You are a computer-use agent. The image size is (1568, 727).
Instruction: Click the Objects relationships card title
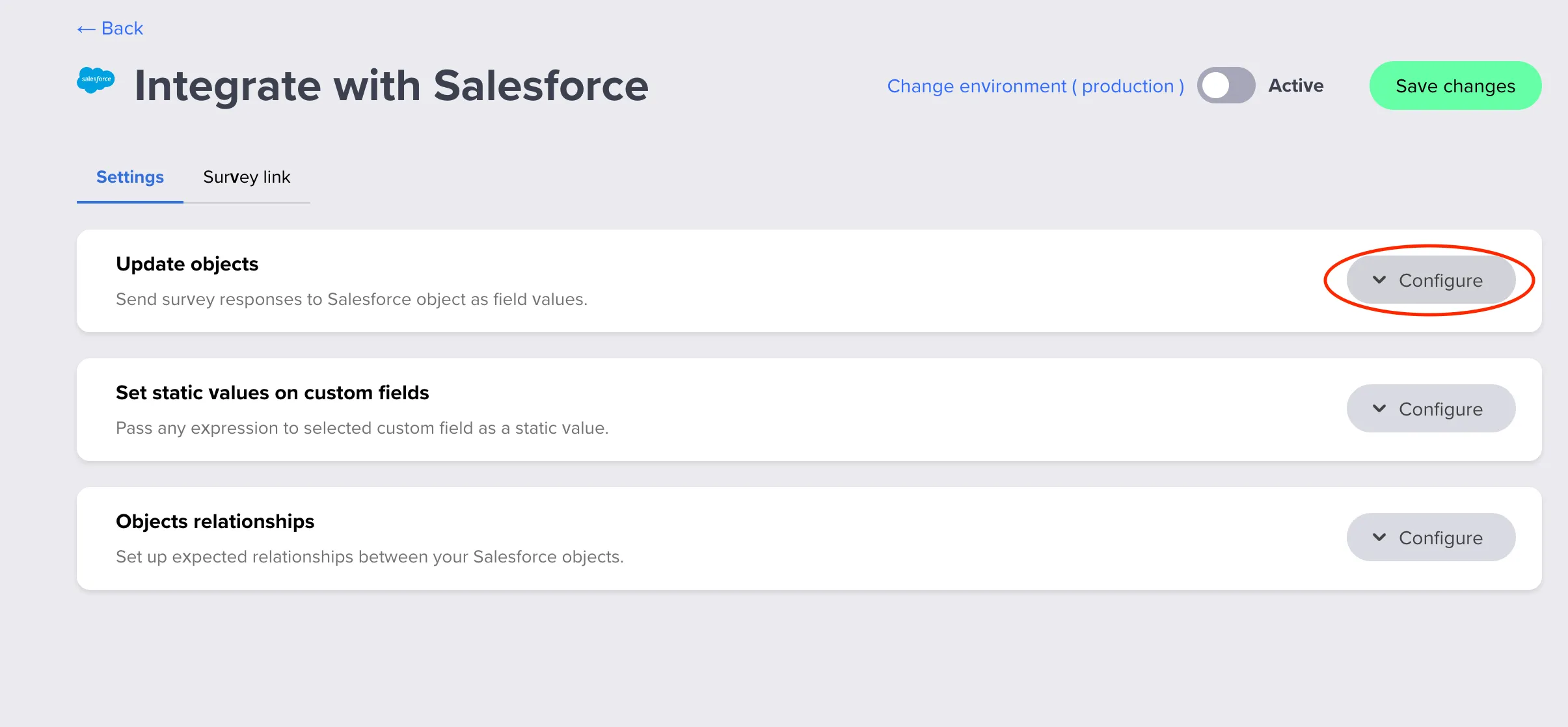coord(215,522)
